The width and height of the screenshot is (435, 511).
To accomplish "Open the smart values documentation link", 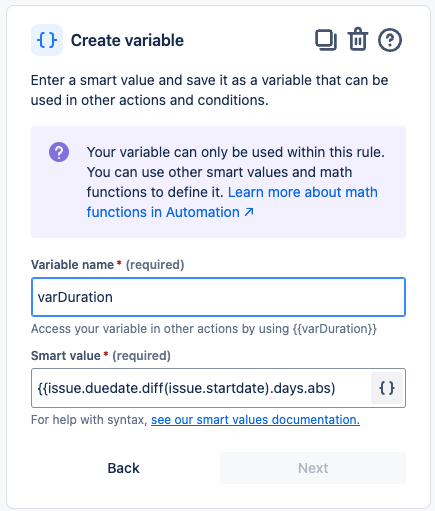I will 255,420.
